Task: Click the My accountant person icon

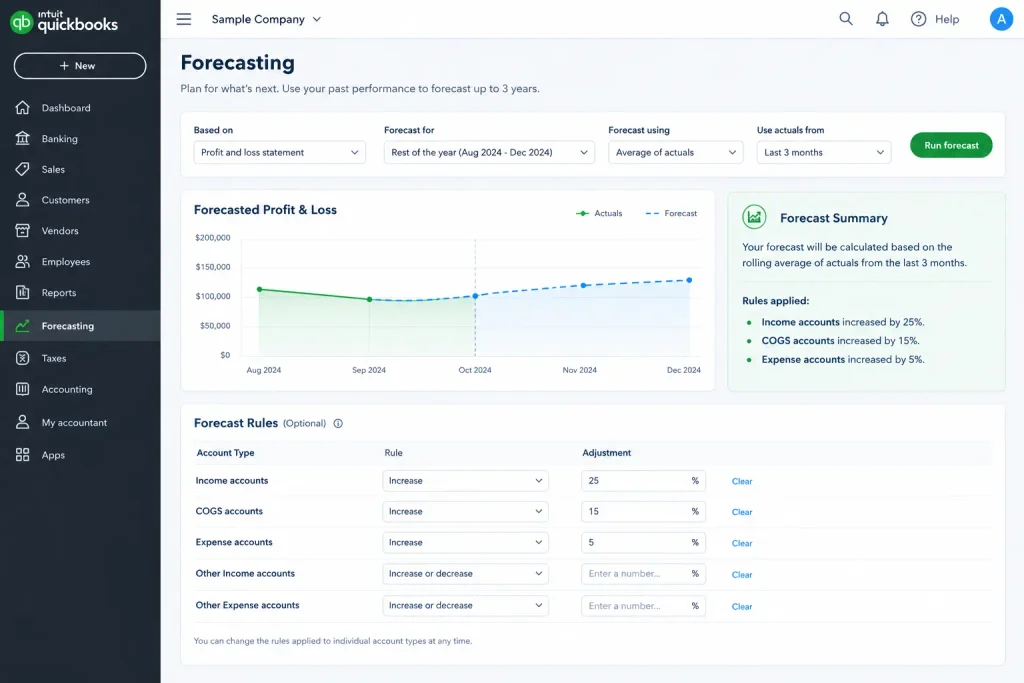Action: coord(22,422)
